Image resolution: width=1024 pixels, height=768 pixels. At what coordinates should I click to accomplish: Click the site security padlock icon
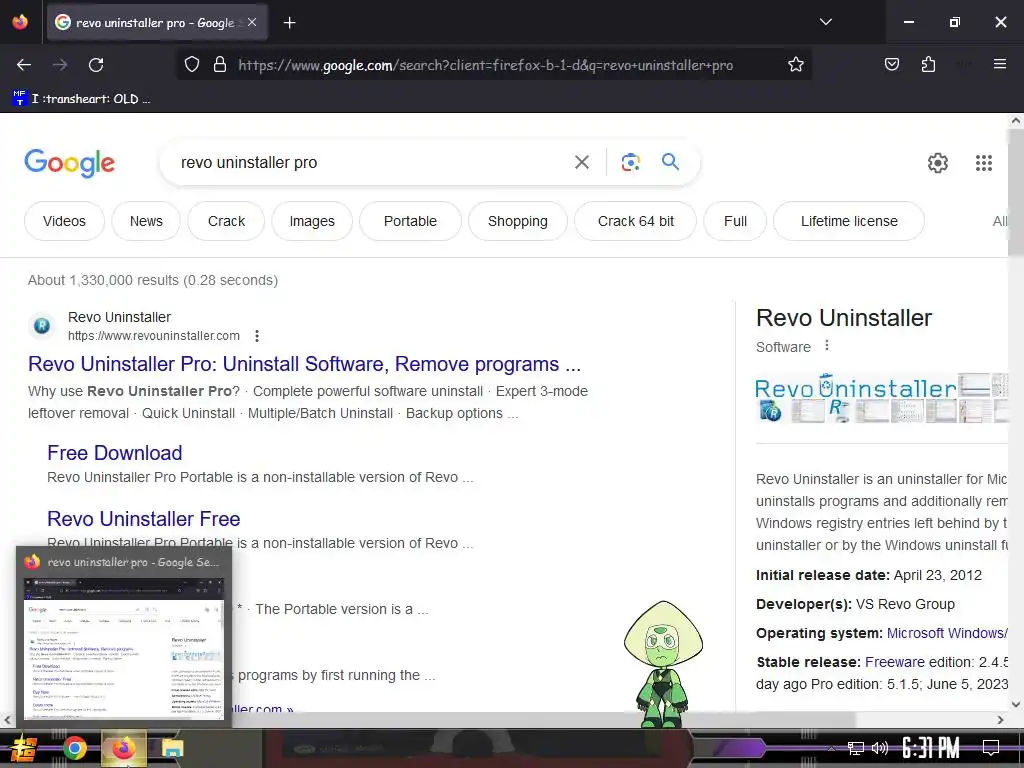(220, 65)
